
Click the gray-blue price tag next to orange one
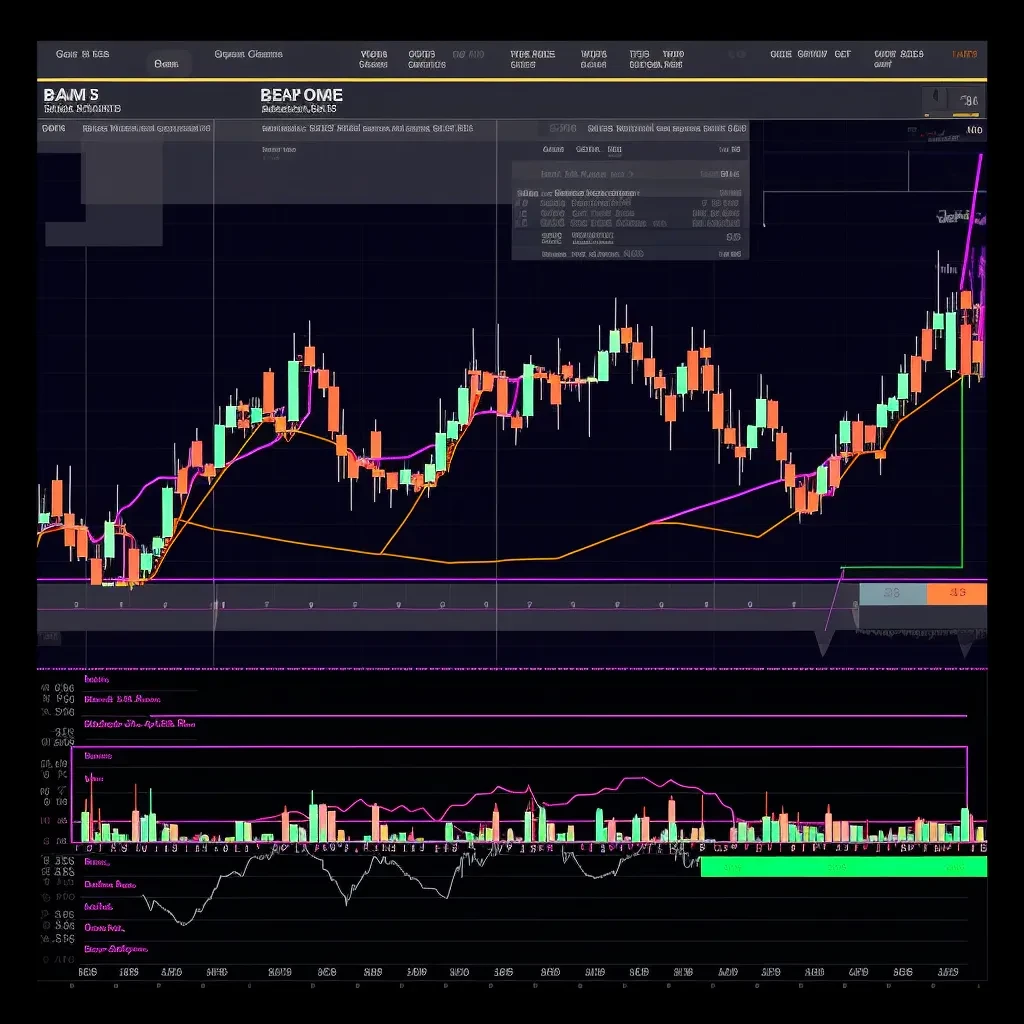892,593
